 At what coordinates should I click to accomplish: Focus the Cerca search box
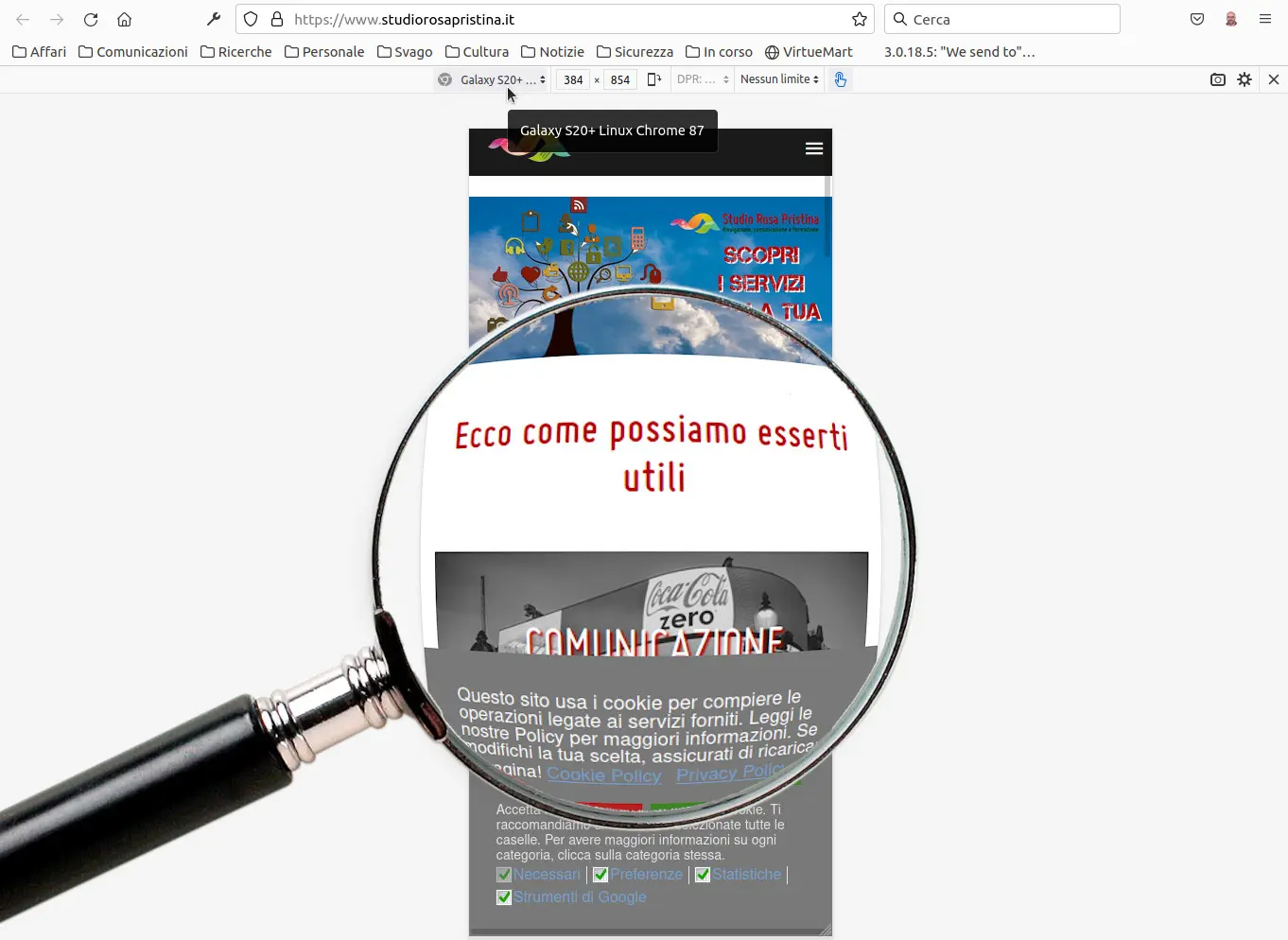pos(1002,19)
